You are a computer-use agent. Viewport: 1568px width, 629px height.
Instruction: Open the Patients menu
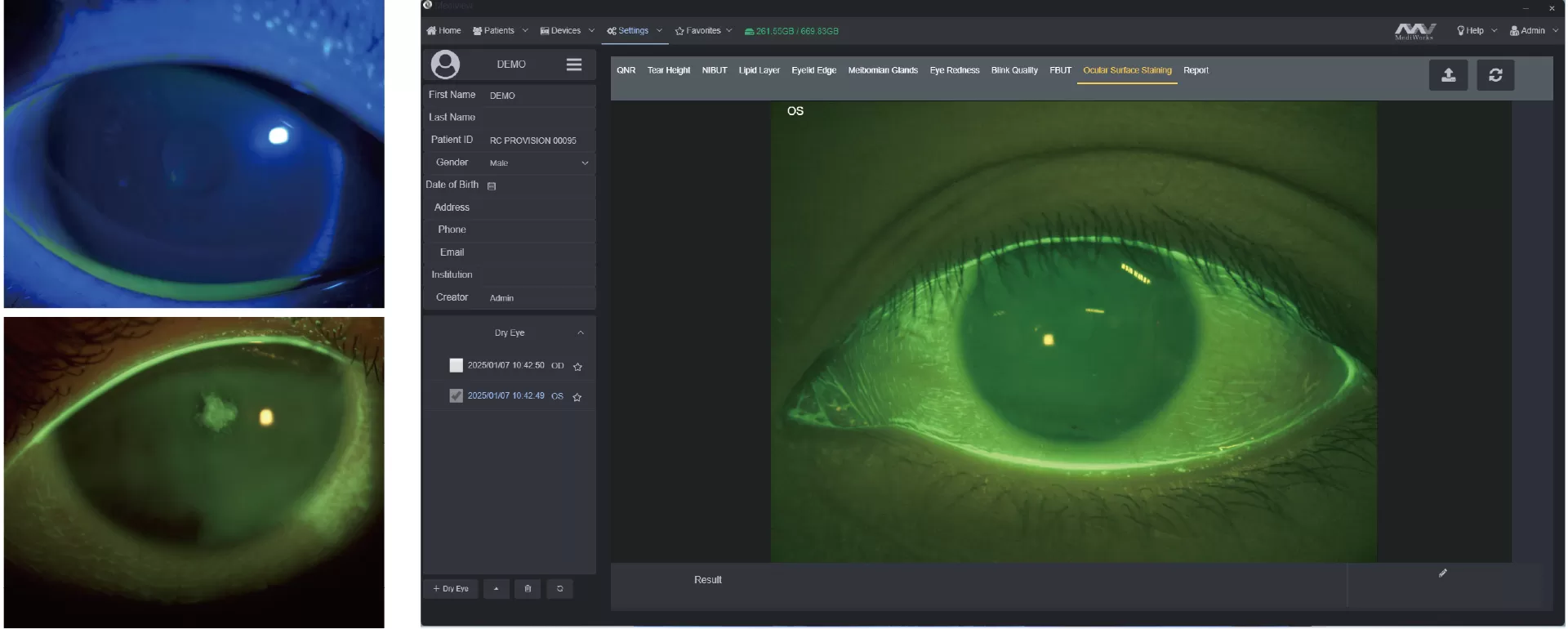coord(500,31)
